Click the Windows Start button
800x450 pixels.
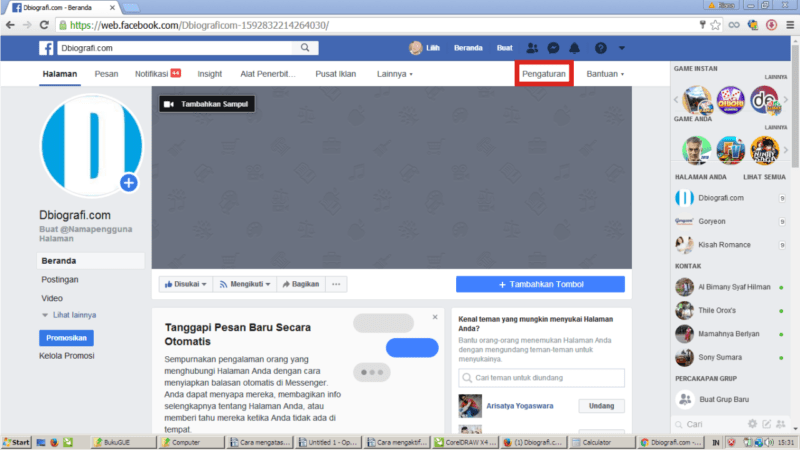pos(16,442)
